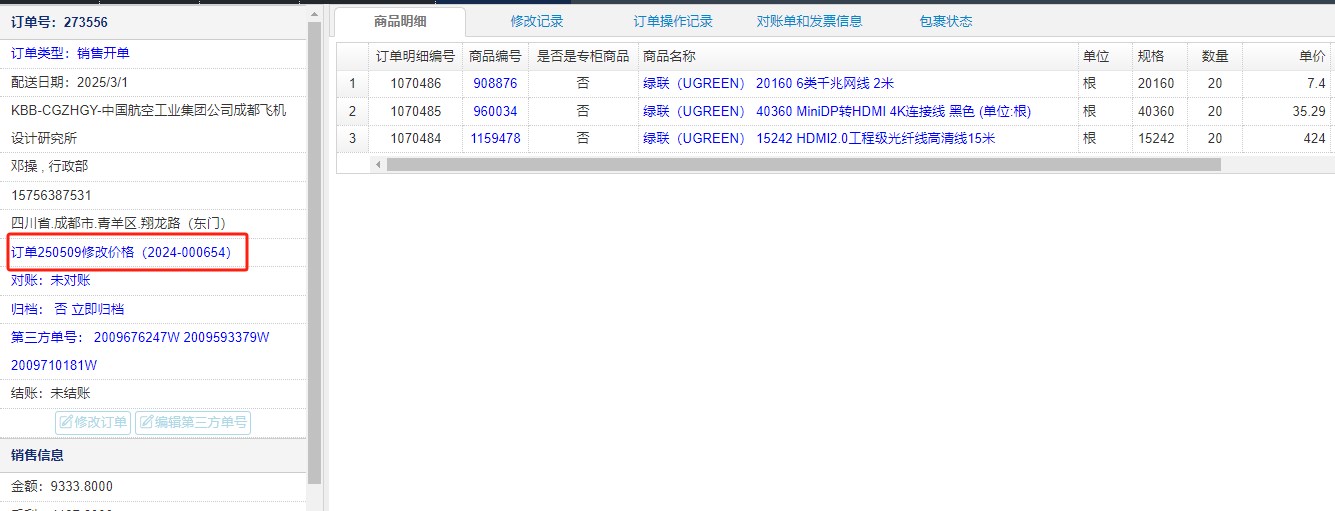Click the 销售信息 section header

tap(153, 455)
